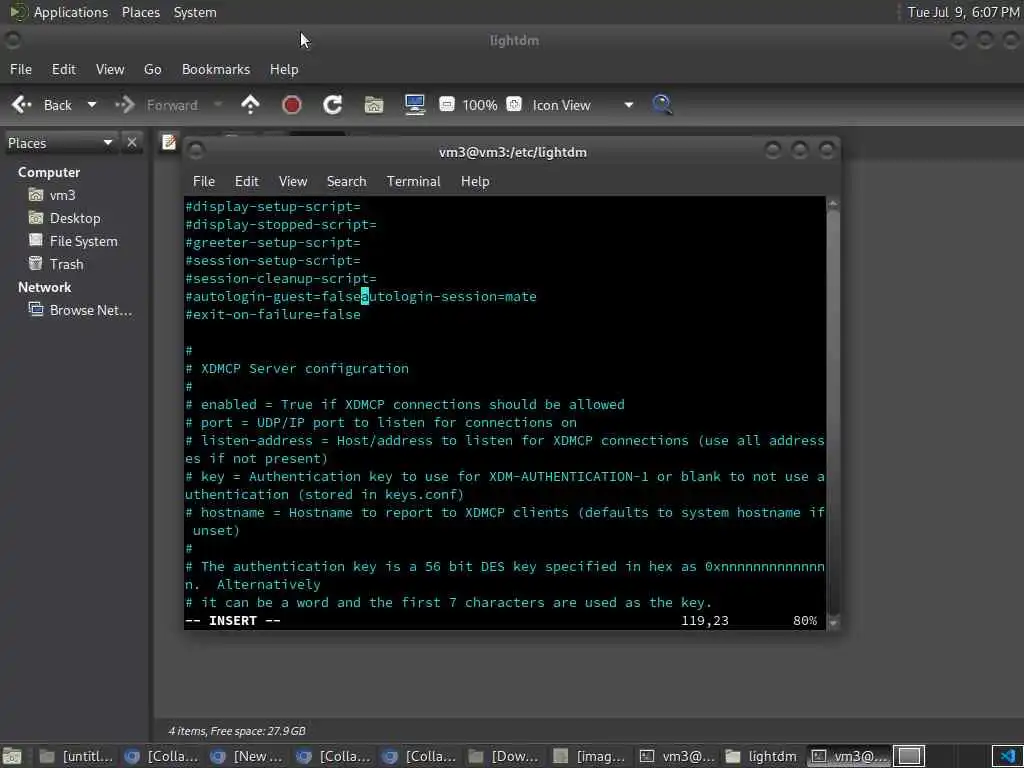Image resolution: width=1024 pixels, height=768 pixels.
Task: Zoom in using the plus icon
Action: (514, 104)
